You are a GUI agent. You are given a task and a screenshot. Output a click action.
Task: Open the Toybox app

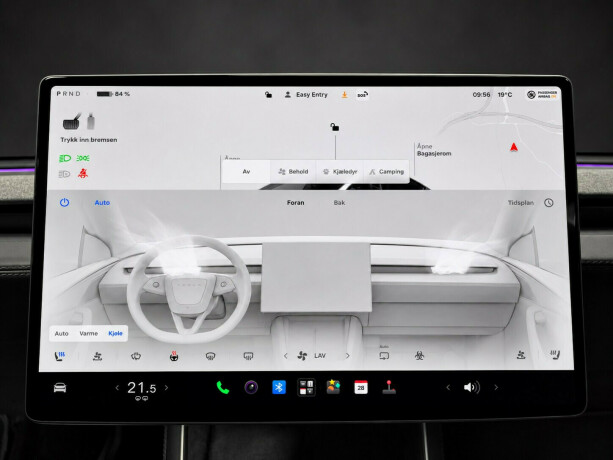coord(333,387)
